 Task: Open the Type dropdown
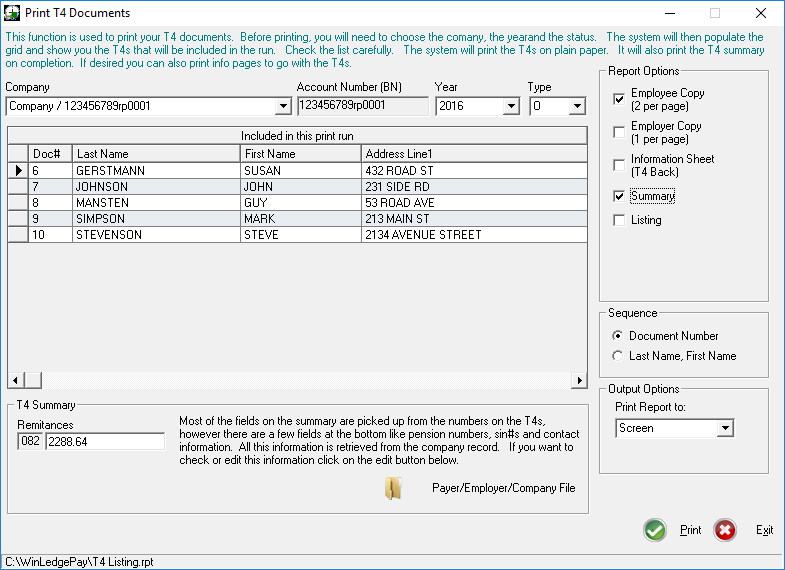click(577, 106)
